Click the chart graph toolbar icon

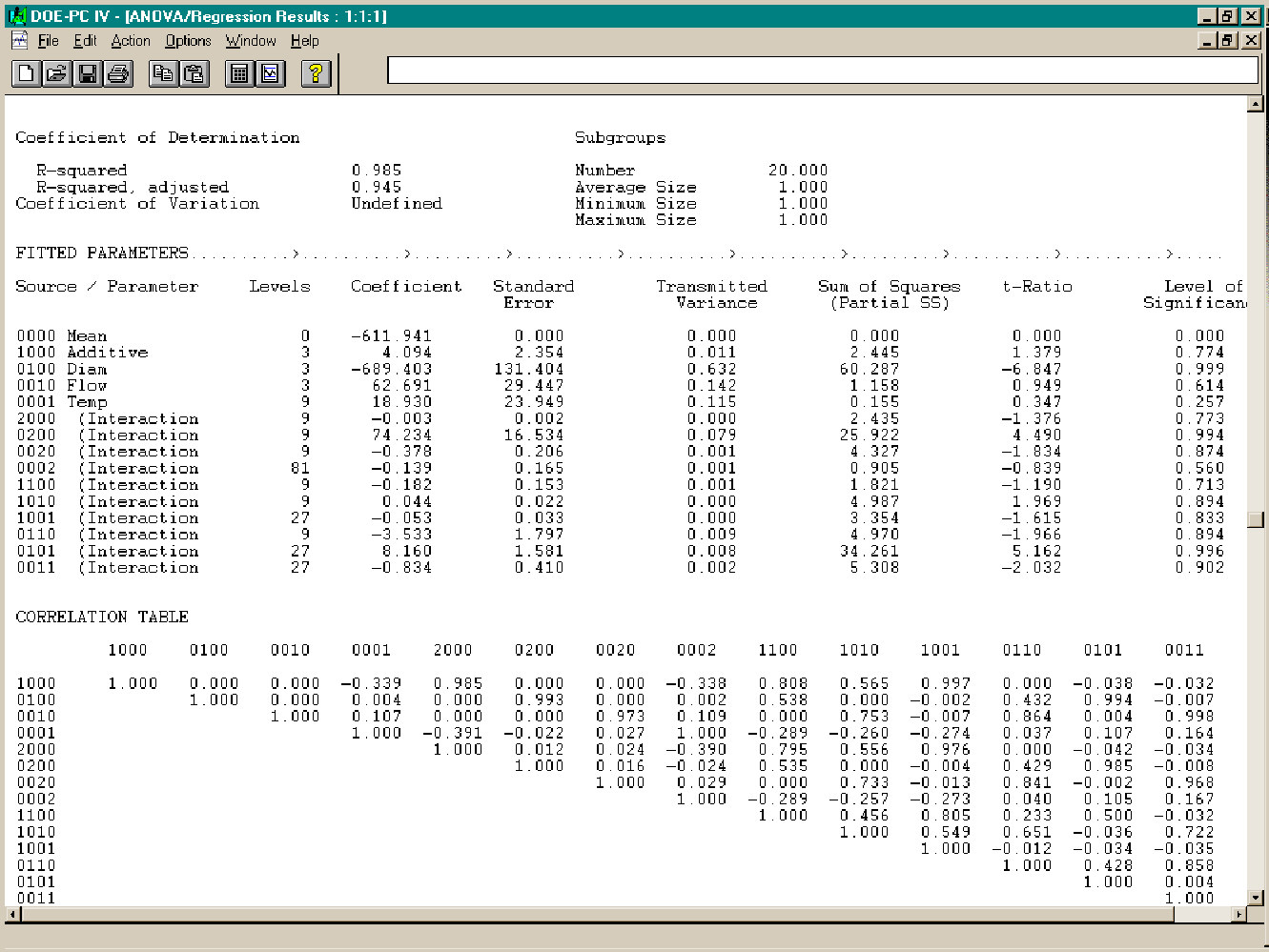[x=271, y=73]
